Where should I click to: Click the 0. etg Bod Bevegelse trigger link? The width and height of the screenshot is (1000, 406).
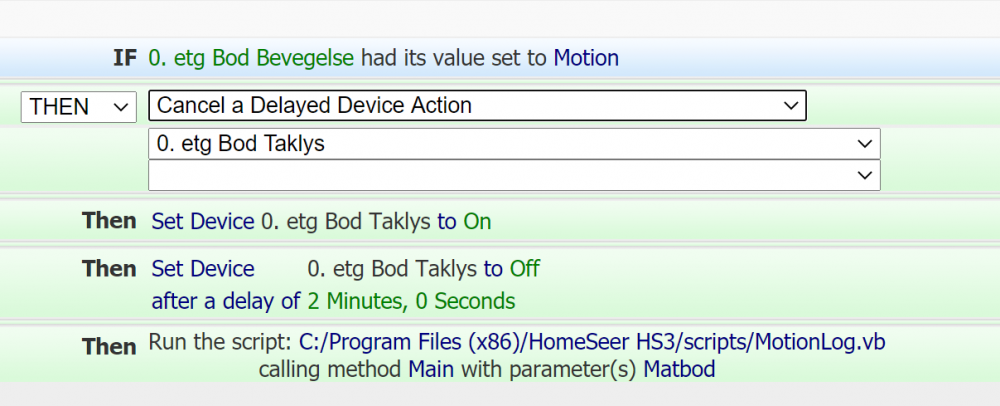(x=251, y=58)
